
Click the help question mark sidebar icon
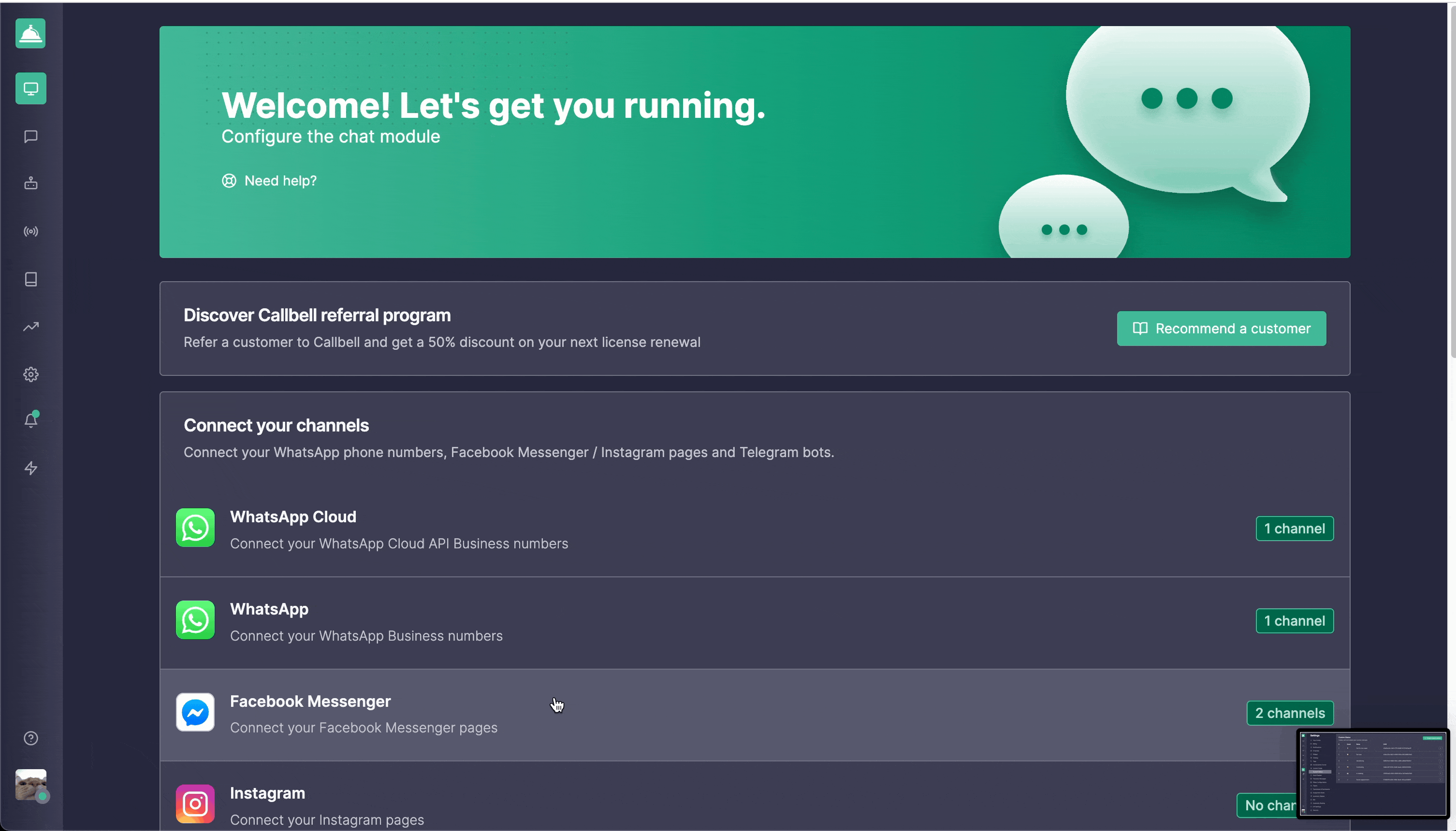pos(31,739)
